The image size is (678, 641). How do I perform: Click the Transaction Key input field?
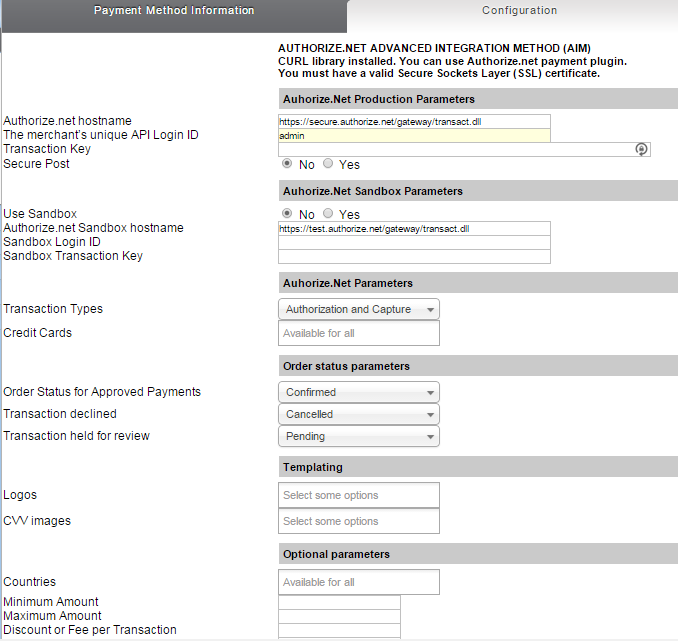tap(464, 149)
